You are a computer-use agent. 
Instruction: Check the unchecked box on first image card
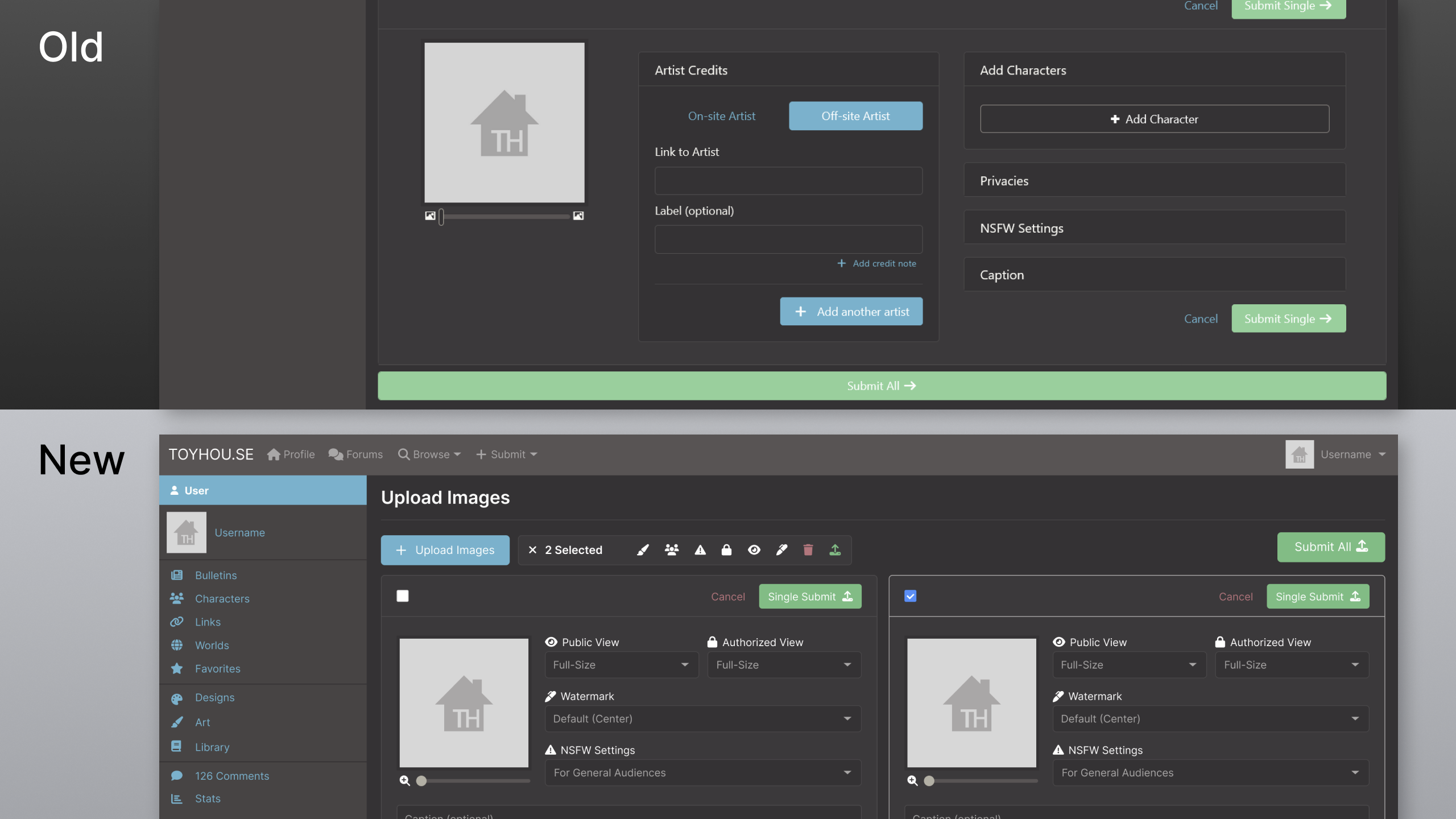403,596
